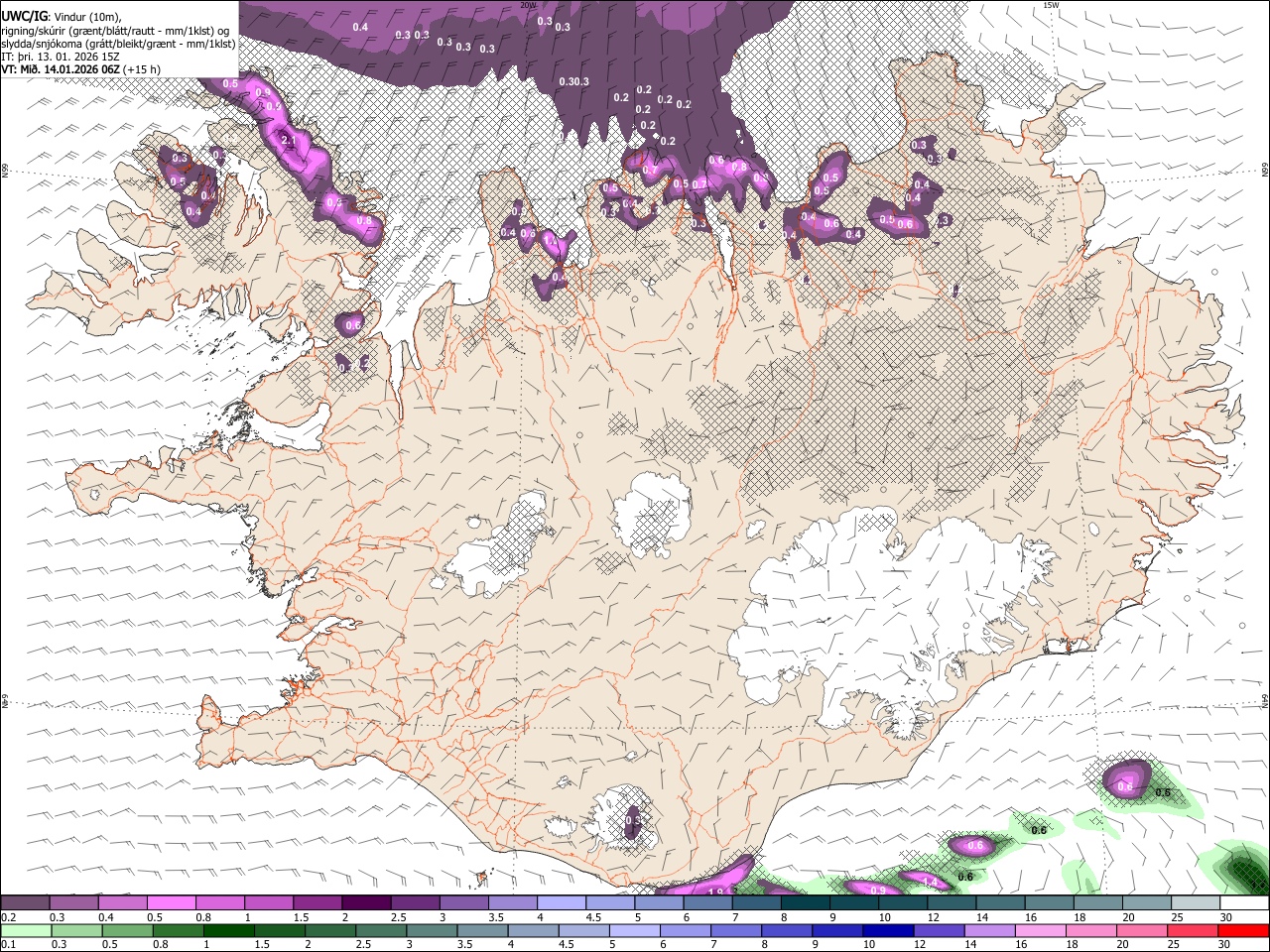Click the 2.1 precipitation value on the map
The width and height of the screenshot is (1270, 952).
pyautogui.click(x=289, y=142)
